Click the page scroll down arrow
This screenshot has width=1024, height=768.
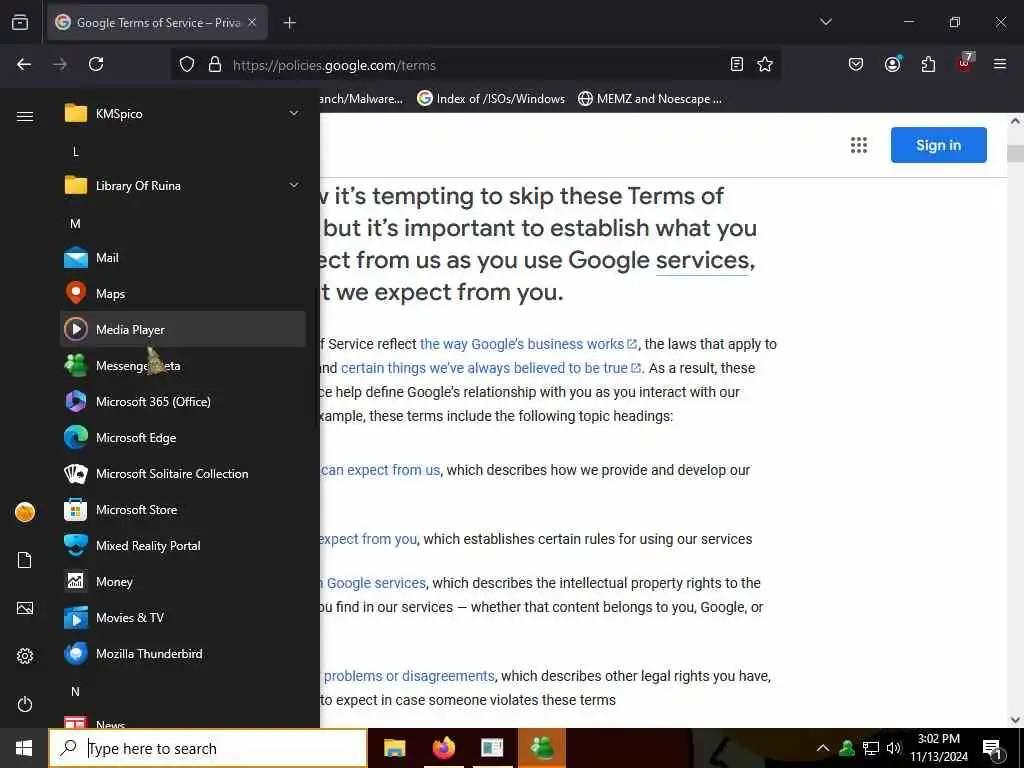1015,720
